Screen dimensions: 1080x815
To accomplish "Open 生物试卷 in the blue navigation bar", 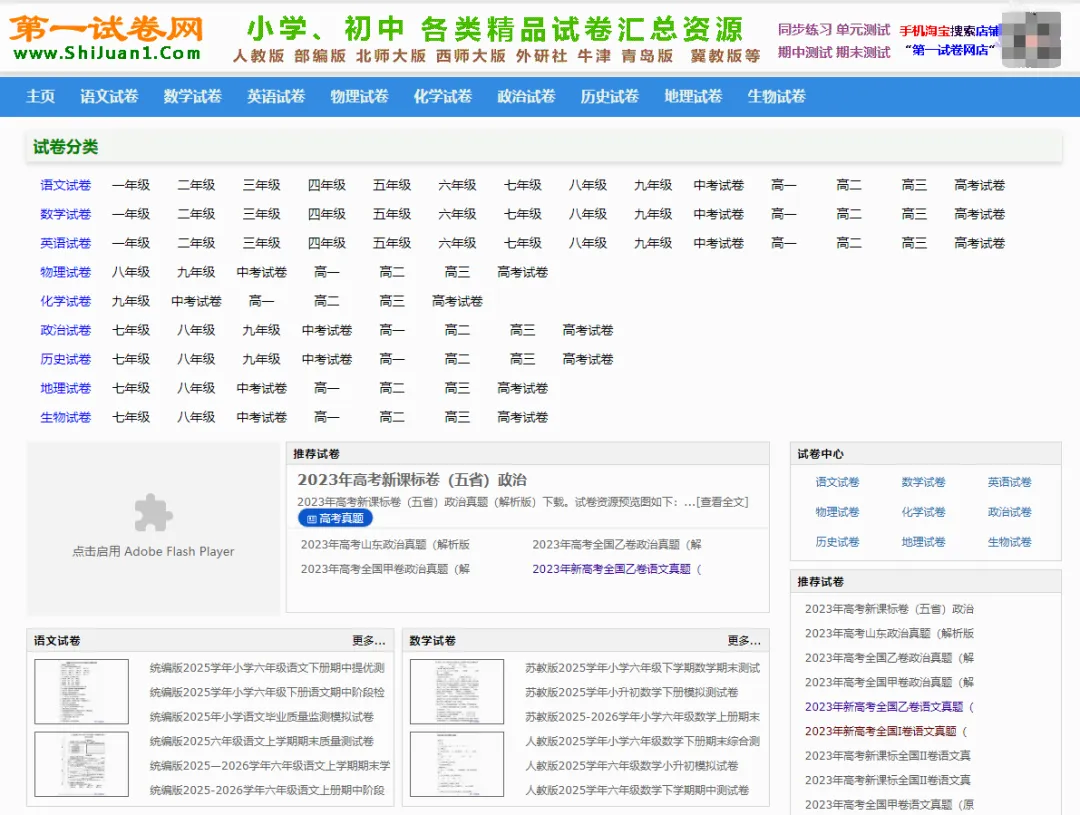I will click(x=776, y=96).
